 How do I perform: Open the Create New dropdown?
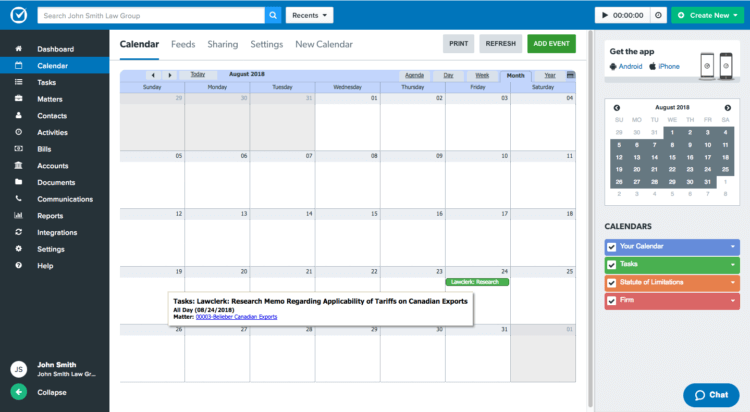[x=709, y=15]
